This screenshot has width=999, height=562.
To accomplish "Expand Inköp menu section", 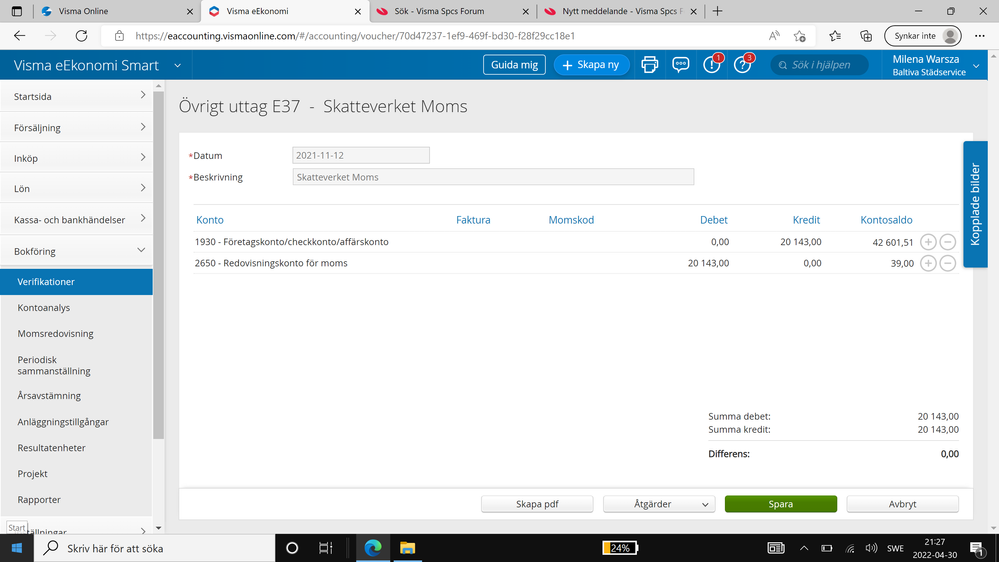I will (76, 158).
